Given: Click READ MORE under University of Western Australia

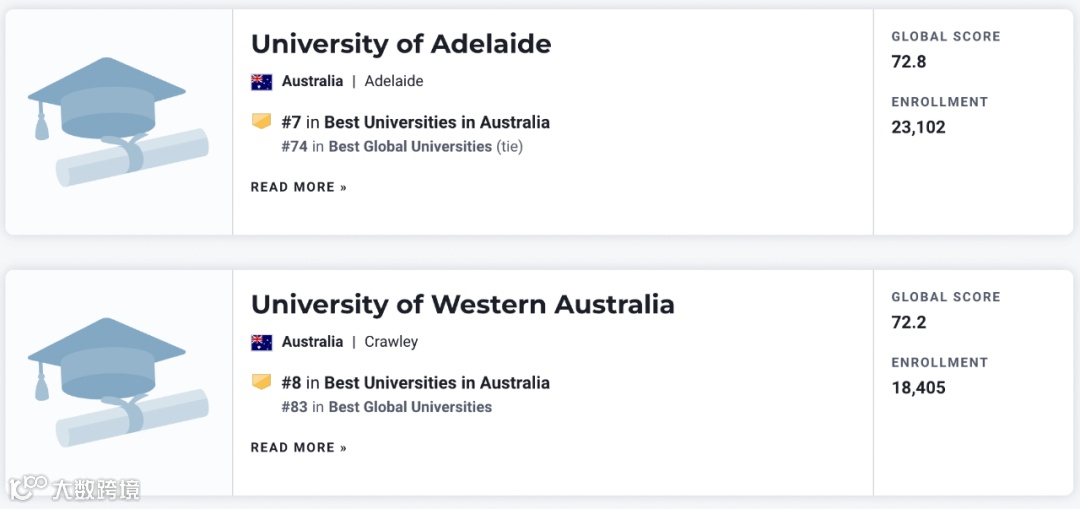Looking at the screenshot, I should tap(299, 447).
